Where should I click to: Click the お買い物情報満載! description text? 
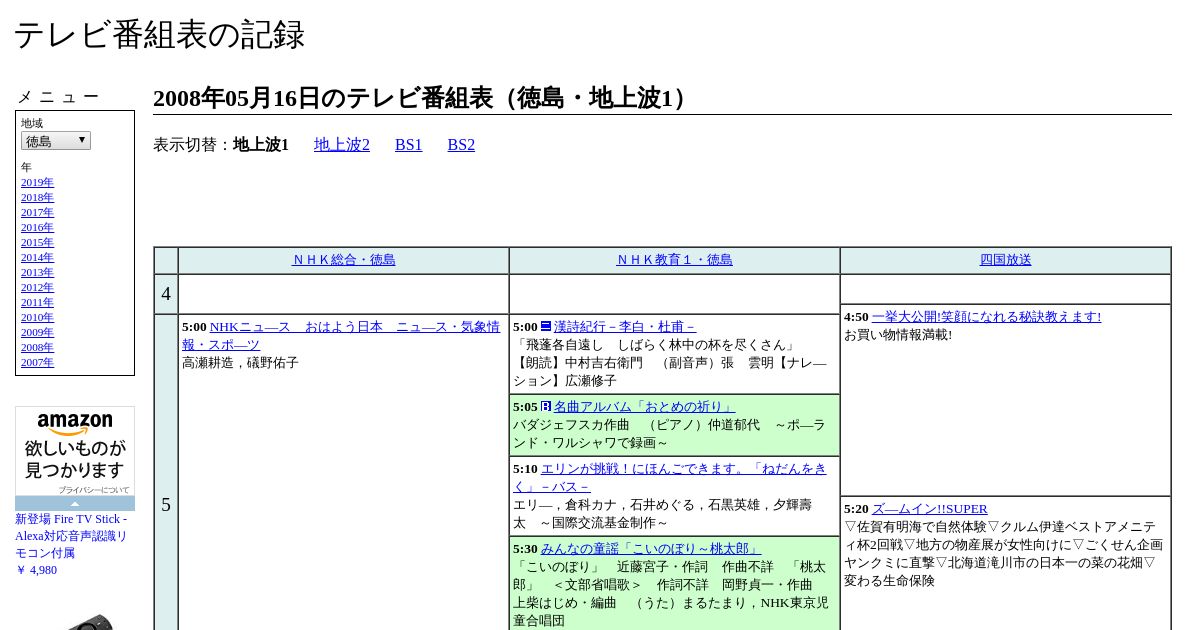tap(898, 335)
